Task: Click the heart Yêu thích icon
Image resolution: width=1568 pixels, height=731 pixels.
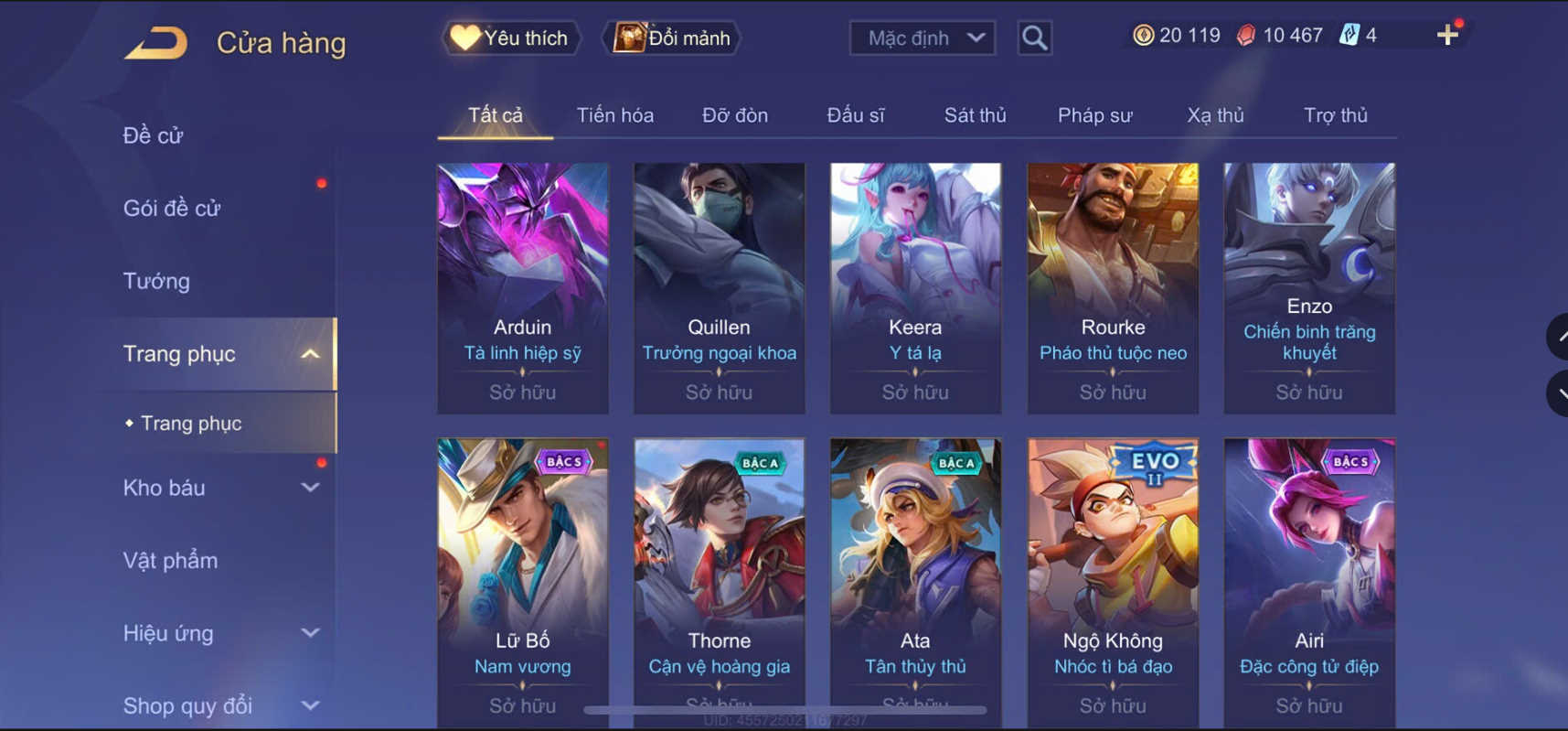Action: coord(464,38)
